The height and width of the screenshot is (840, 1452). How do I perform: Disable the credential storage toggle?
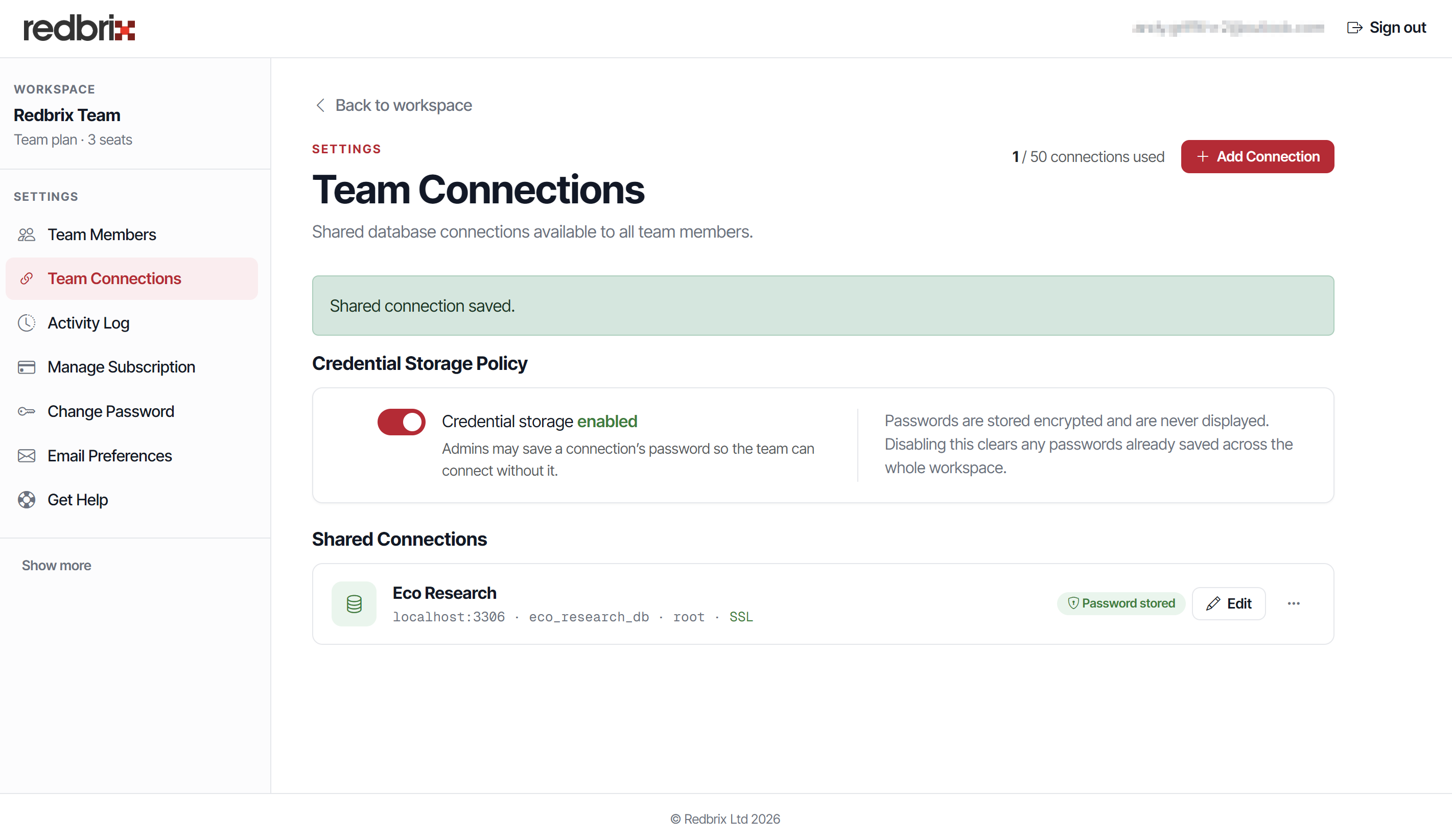[402, 422]
